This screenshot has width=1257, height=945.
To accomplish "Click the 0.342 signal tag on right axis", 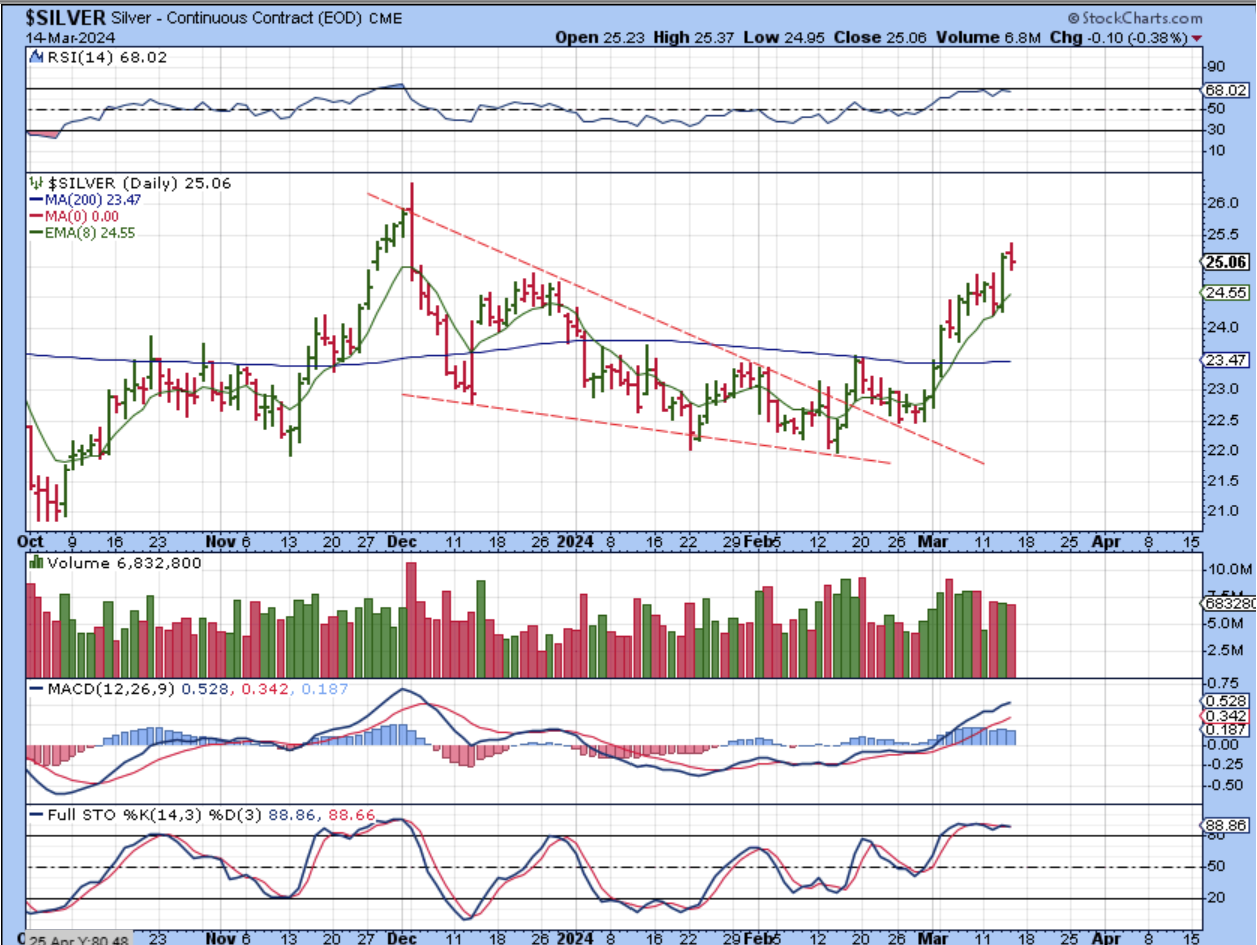I will tap(1225, 716).
